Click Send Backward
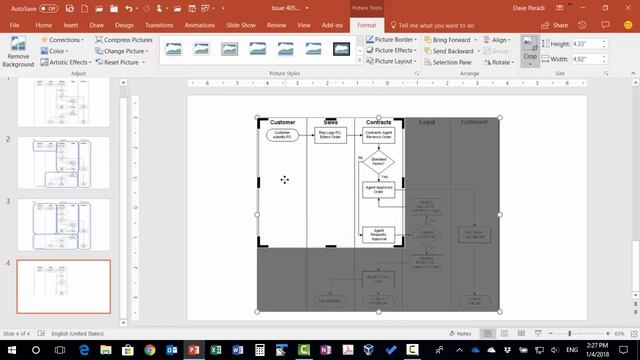This screenshot has height=360, width=640. [449, 51]
